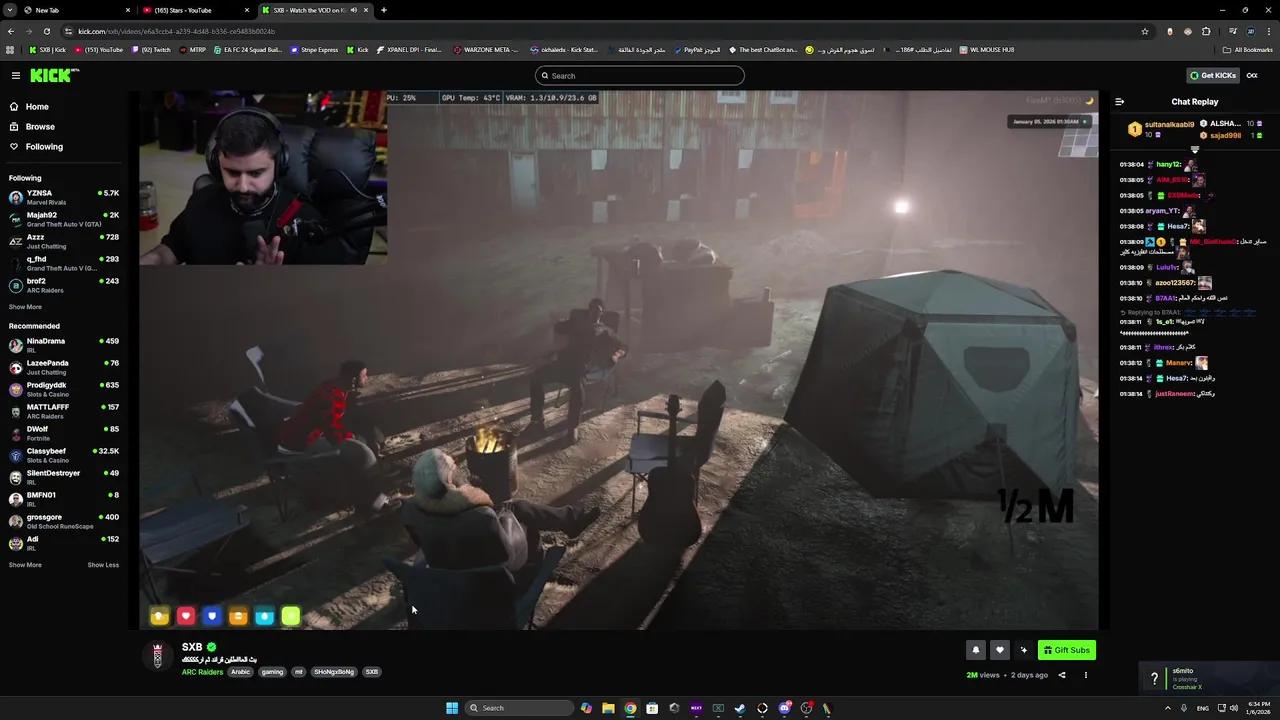The image size is (1280, 720).
Task: Collapse the Chat Replay sidebar
Action: coord(1120,101)
